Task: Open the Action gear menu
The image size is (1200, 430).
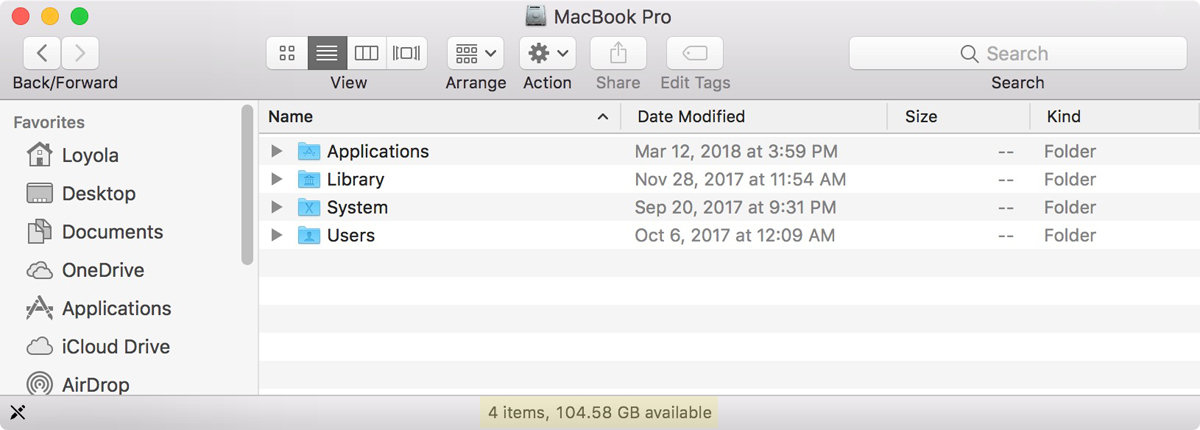Action: click(547, 53)
